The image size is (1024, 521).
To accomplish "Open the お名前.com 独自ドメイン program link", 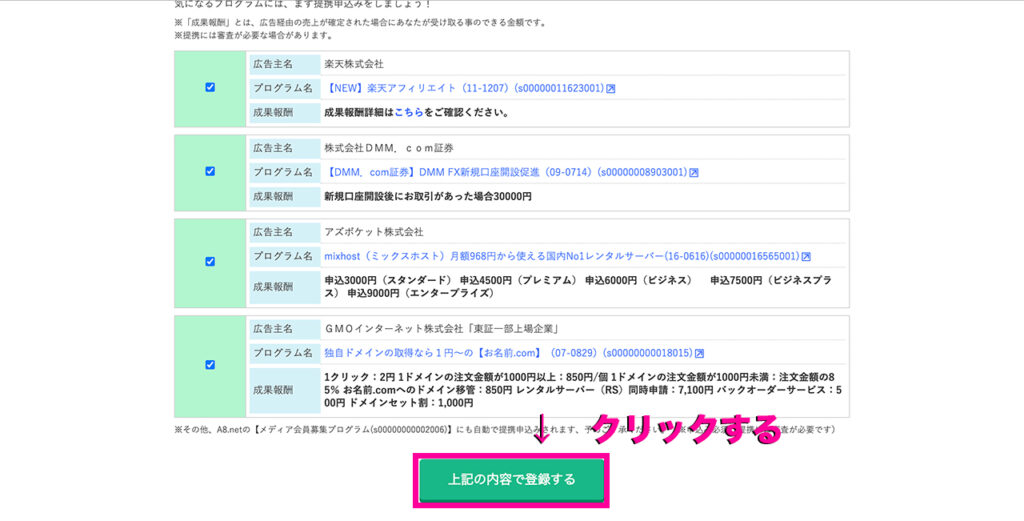I will 508,353.
